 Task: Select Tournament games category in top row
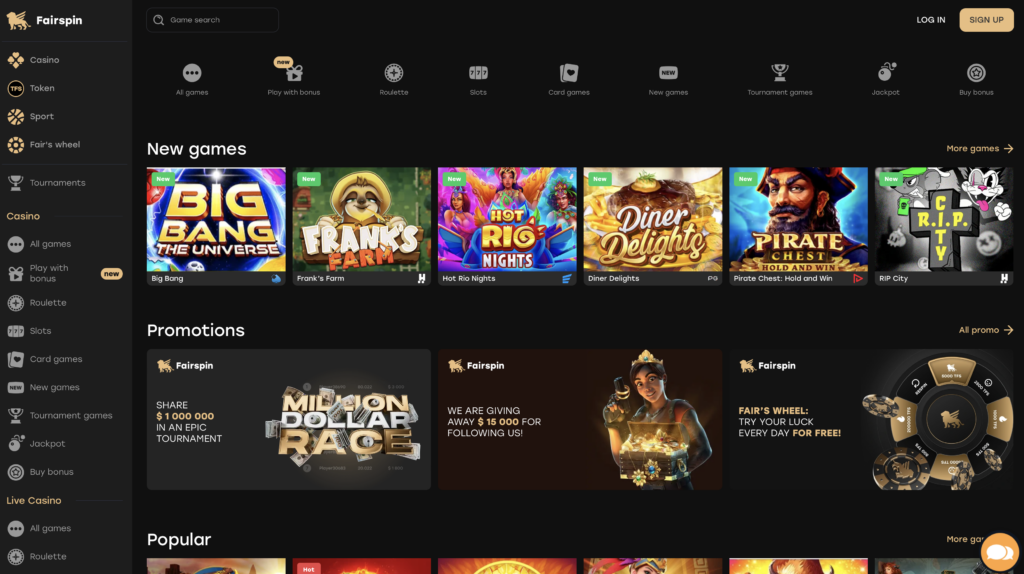click(780, 80)
